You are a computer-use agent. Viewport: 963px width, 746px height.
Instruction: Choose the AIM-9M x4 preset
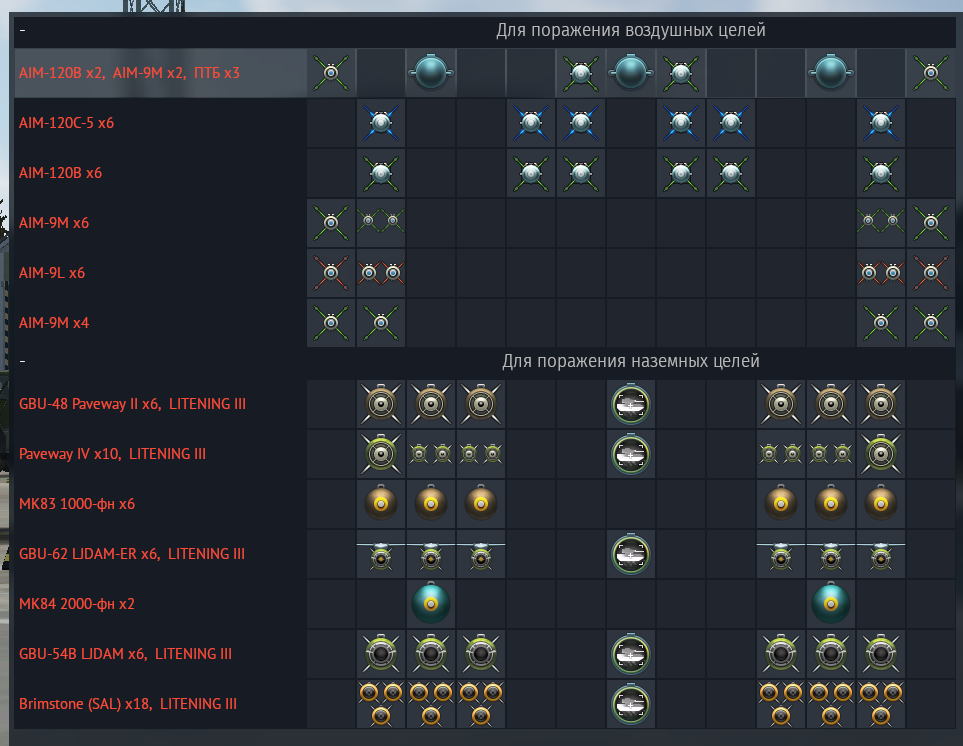click(54, 323)
